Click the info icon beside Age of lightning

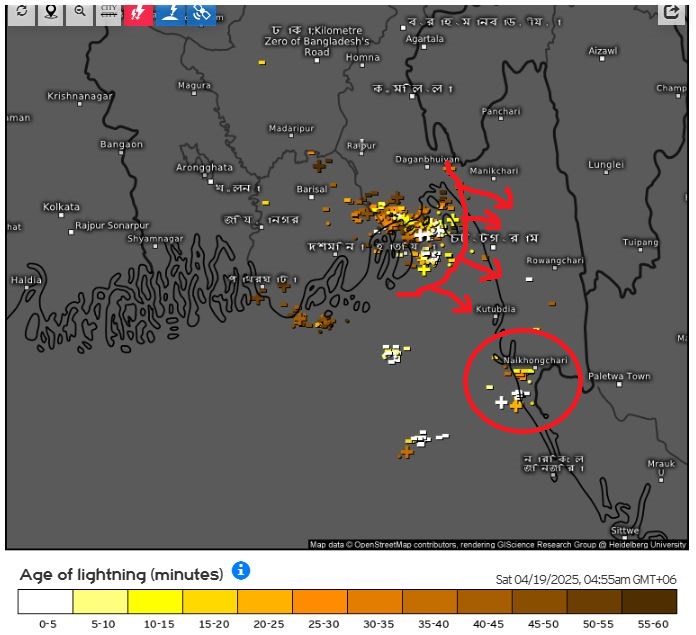click(x=240, y=571)
